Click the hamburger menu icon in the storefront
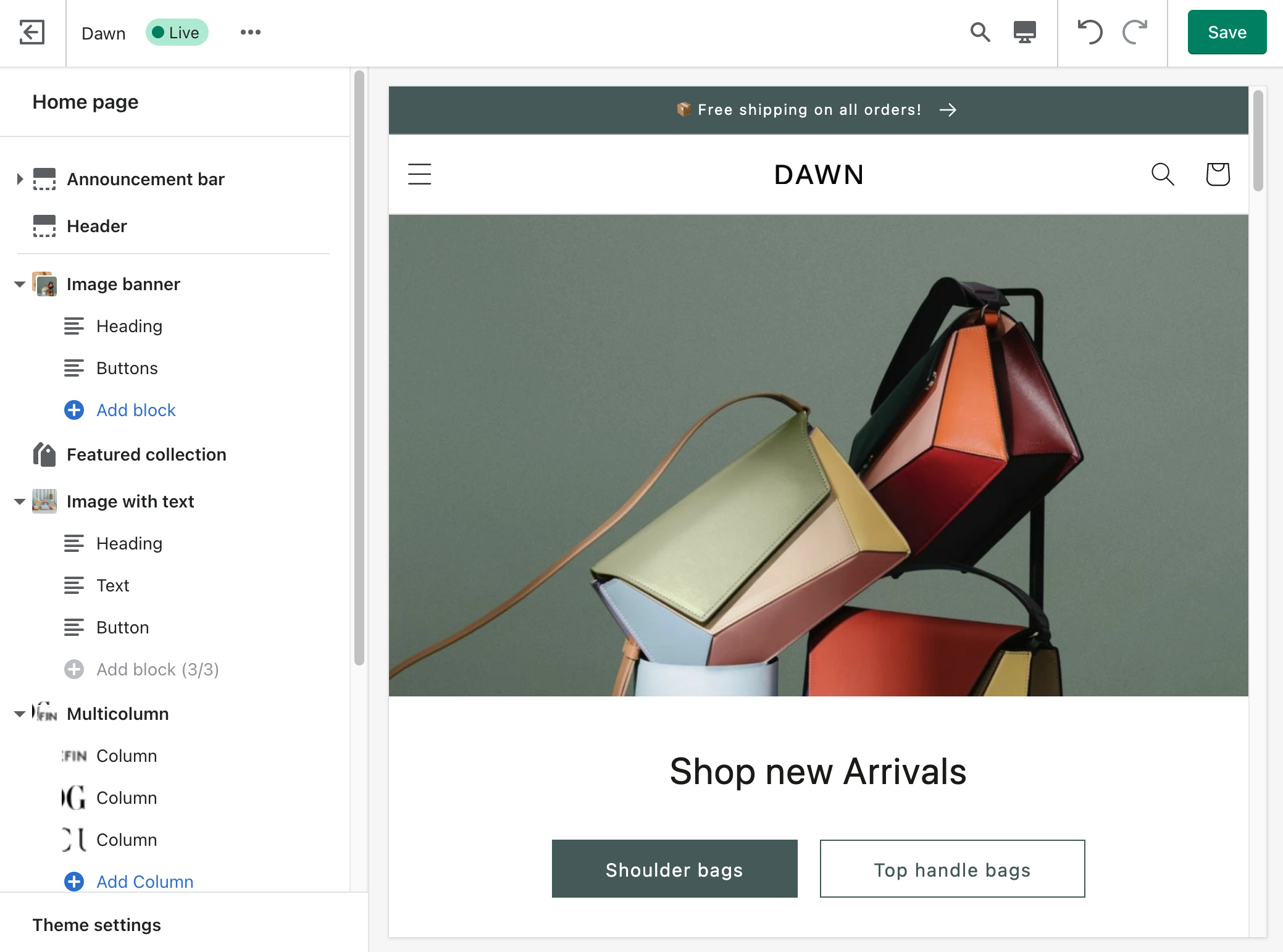This screenshot has height=952, width=1283. (x=420, y=173)
